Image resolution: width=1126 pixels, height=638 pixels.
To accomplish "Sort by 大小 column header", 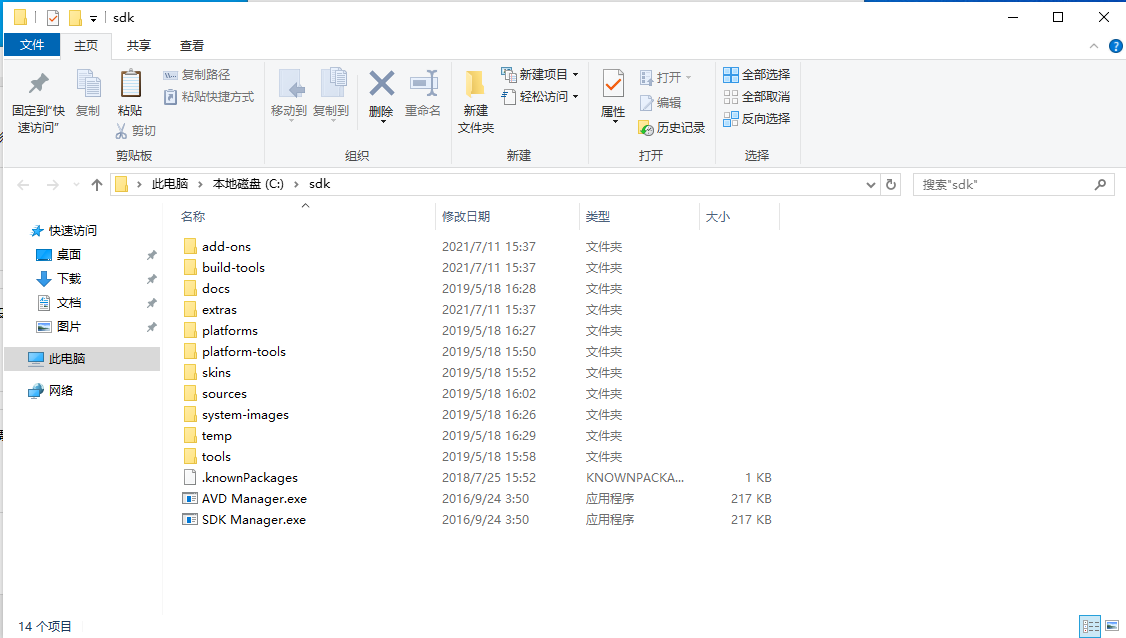I will pyautogui.click(x=718, y=216).
